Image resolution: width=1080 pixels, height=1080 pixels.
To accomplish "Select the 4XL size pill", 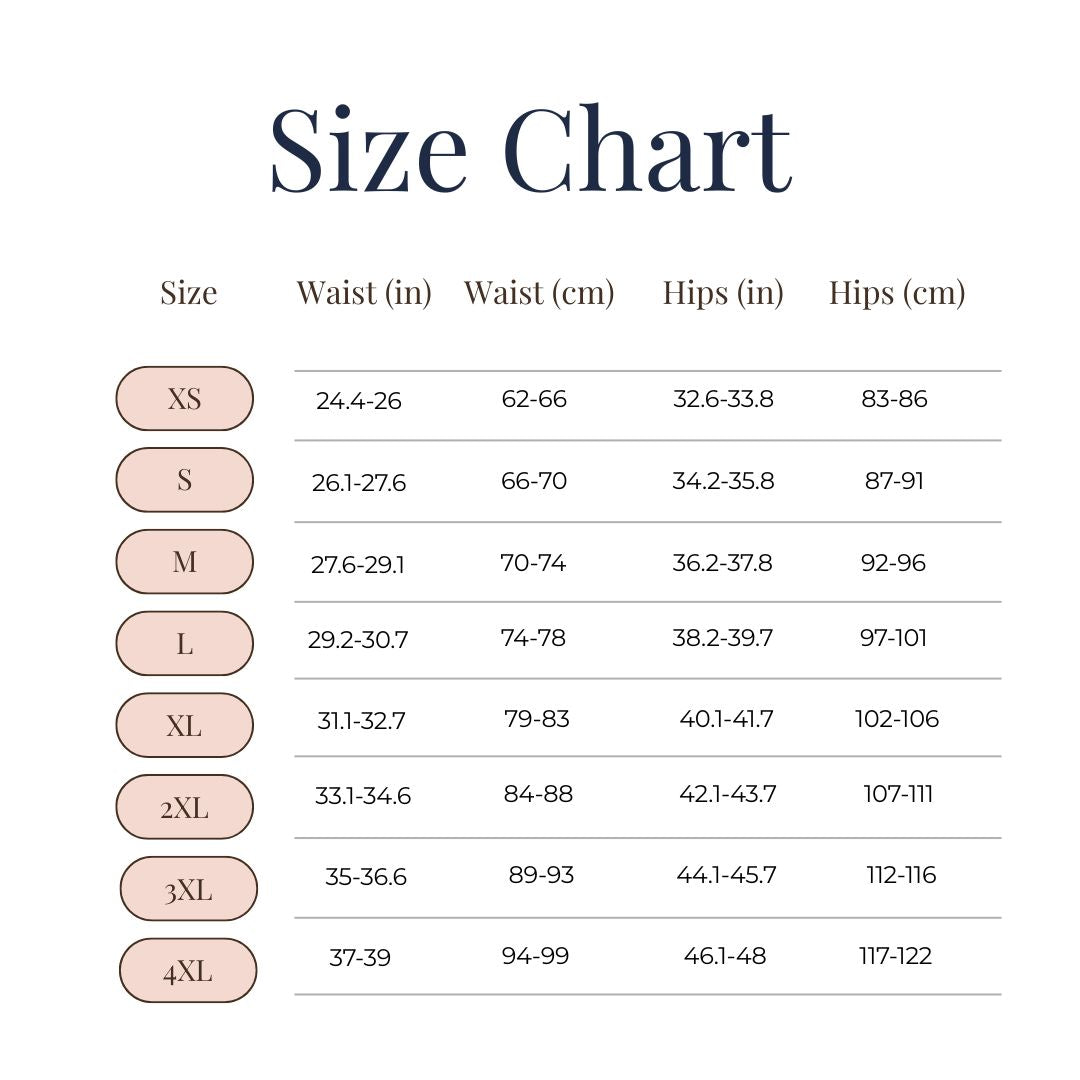I will 188,971.
